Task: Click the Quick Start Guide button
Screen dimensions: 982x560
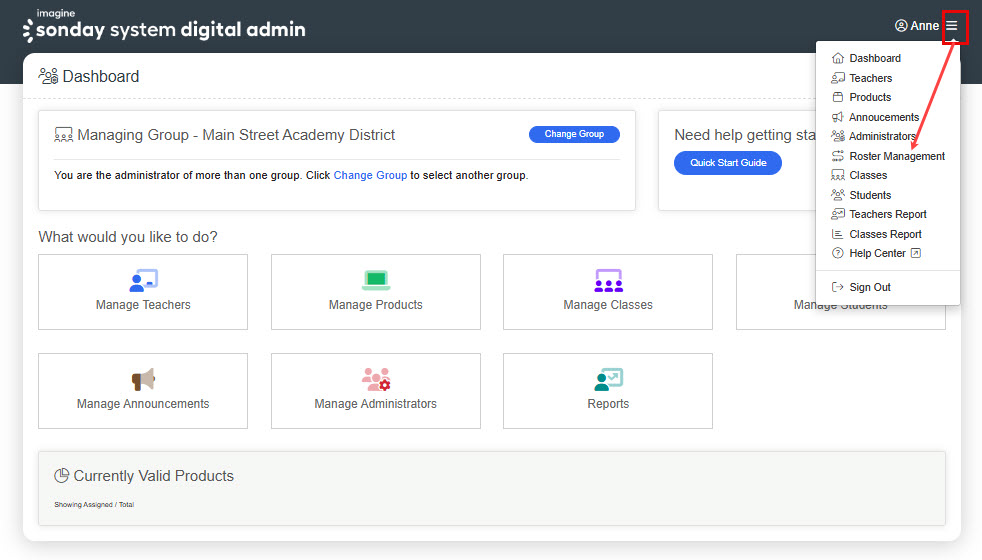Action: [728, 163]
